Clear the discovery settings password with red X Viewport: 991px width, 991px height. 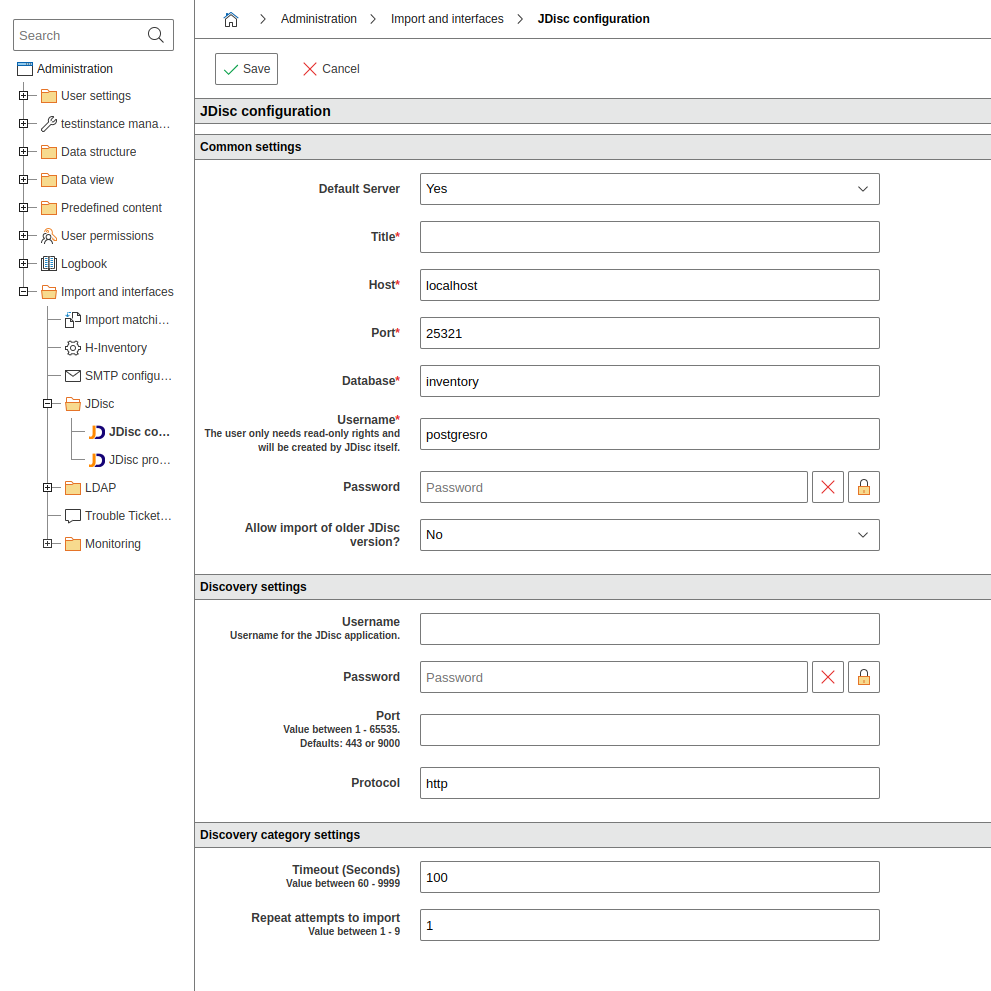click(827, 677)
